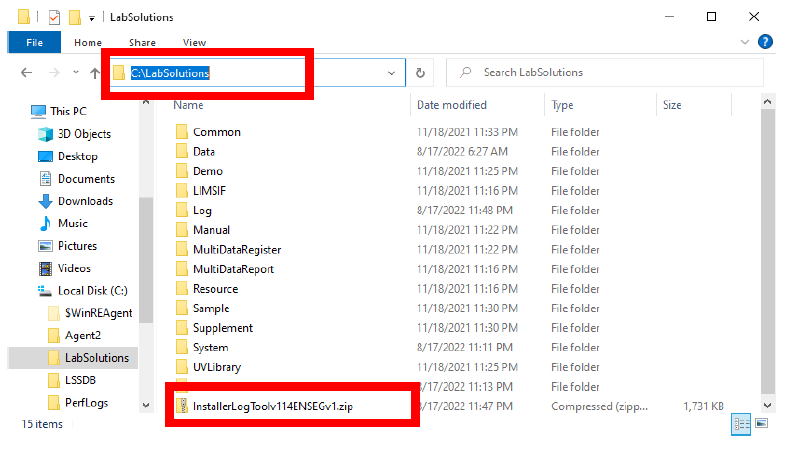Refresh the LabSolutions folder view
This screenshot has width=785, height=457.
pyautogui.click(x=421, y=73)
